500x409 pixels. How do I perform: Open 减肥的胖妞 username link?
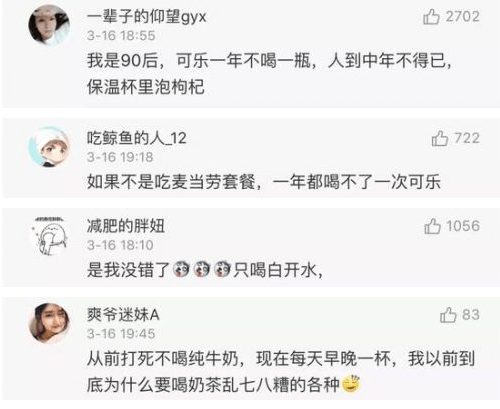click(126, 226)
